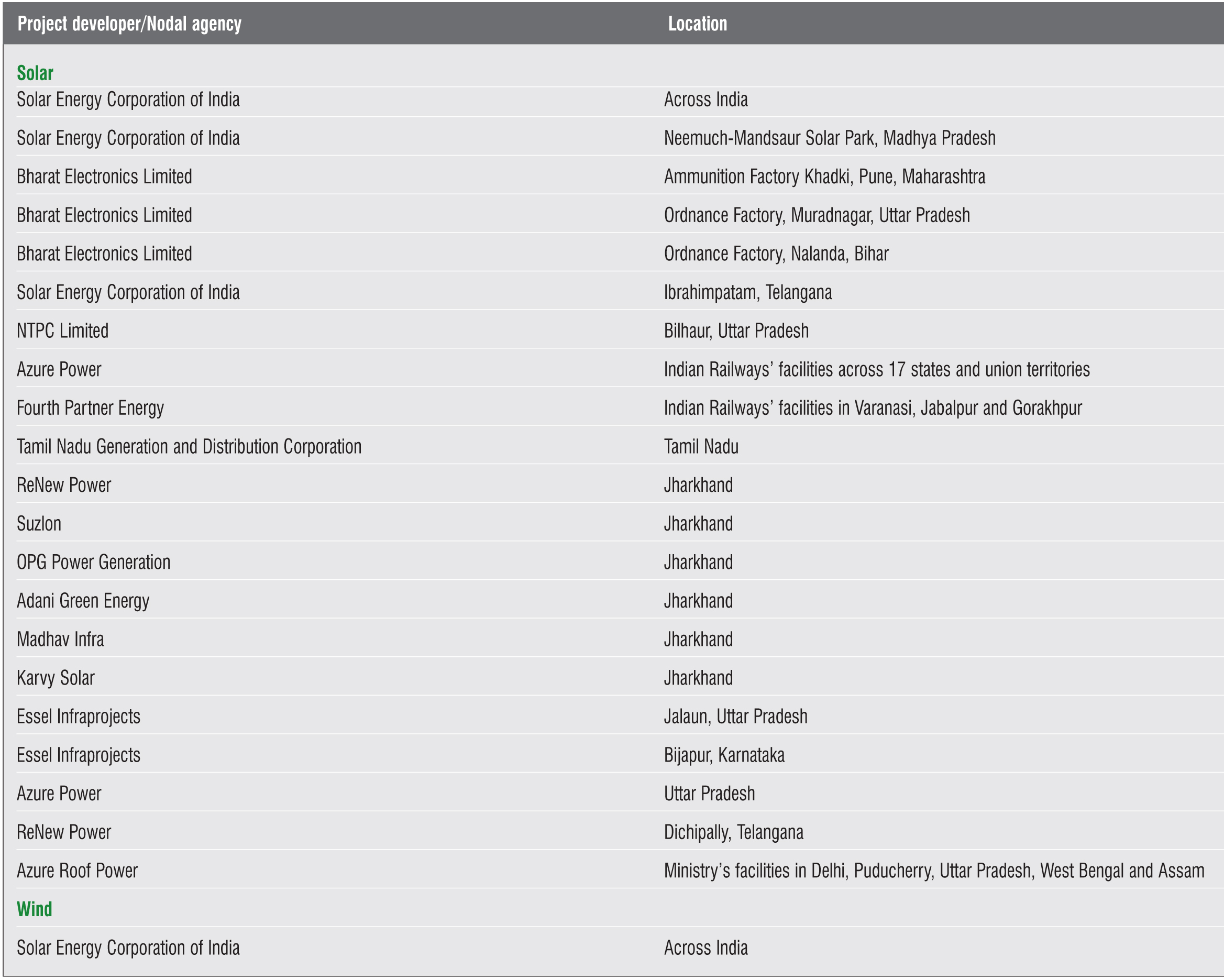Select Ordnance Factory, Muradnagar, Uttar Pradesh cell

coord(817,215)
